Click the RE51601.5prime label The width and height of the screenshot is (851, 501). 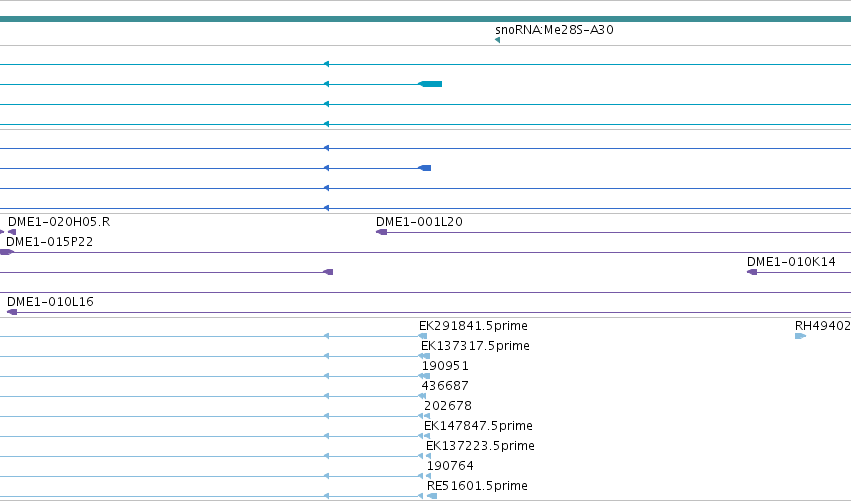(x=477, y=486)
